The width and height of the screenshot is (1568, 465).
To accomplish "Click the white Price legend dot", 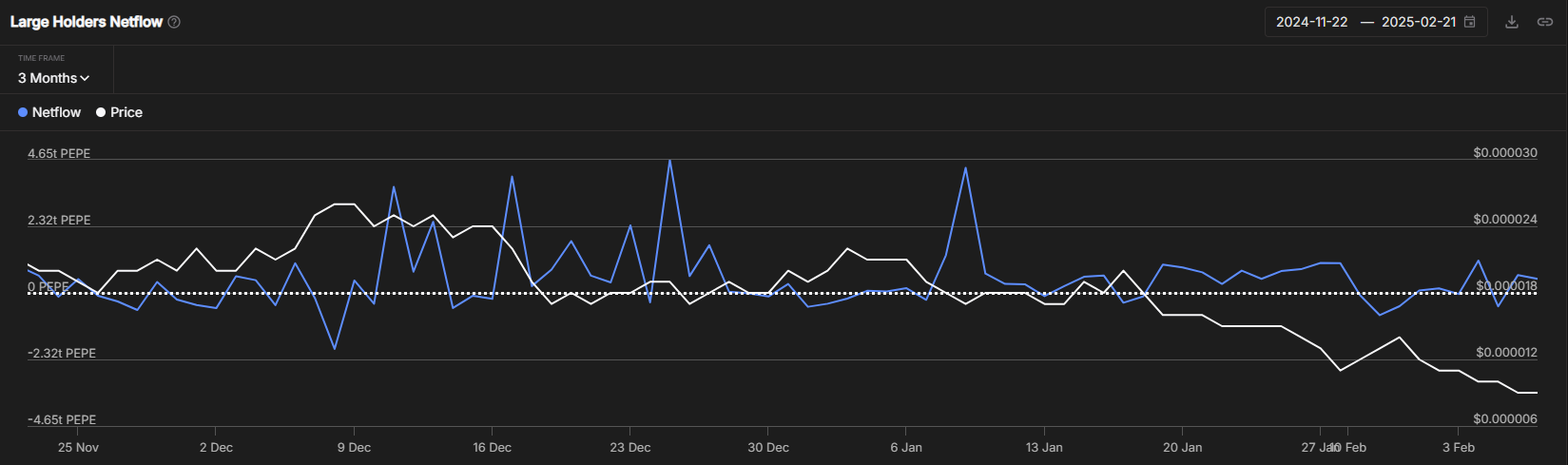I will 101,112.
